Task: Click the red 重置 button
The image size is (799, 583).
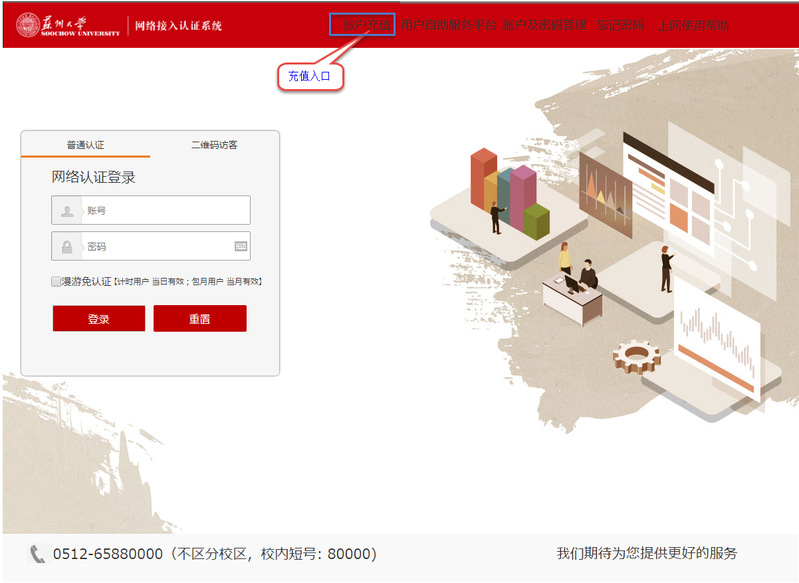Action: point(200,319)
